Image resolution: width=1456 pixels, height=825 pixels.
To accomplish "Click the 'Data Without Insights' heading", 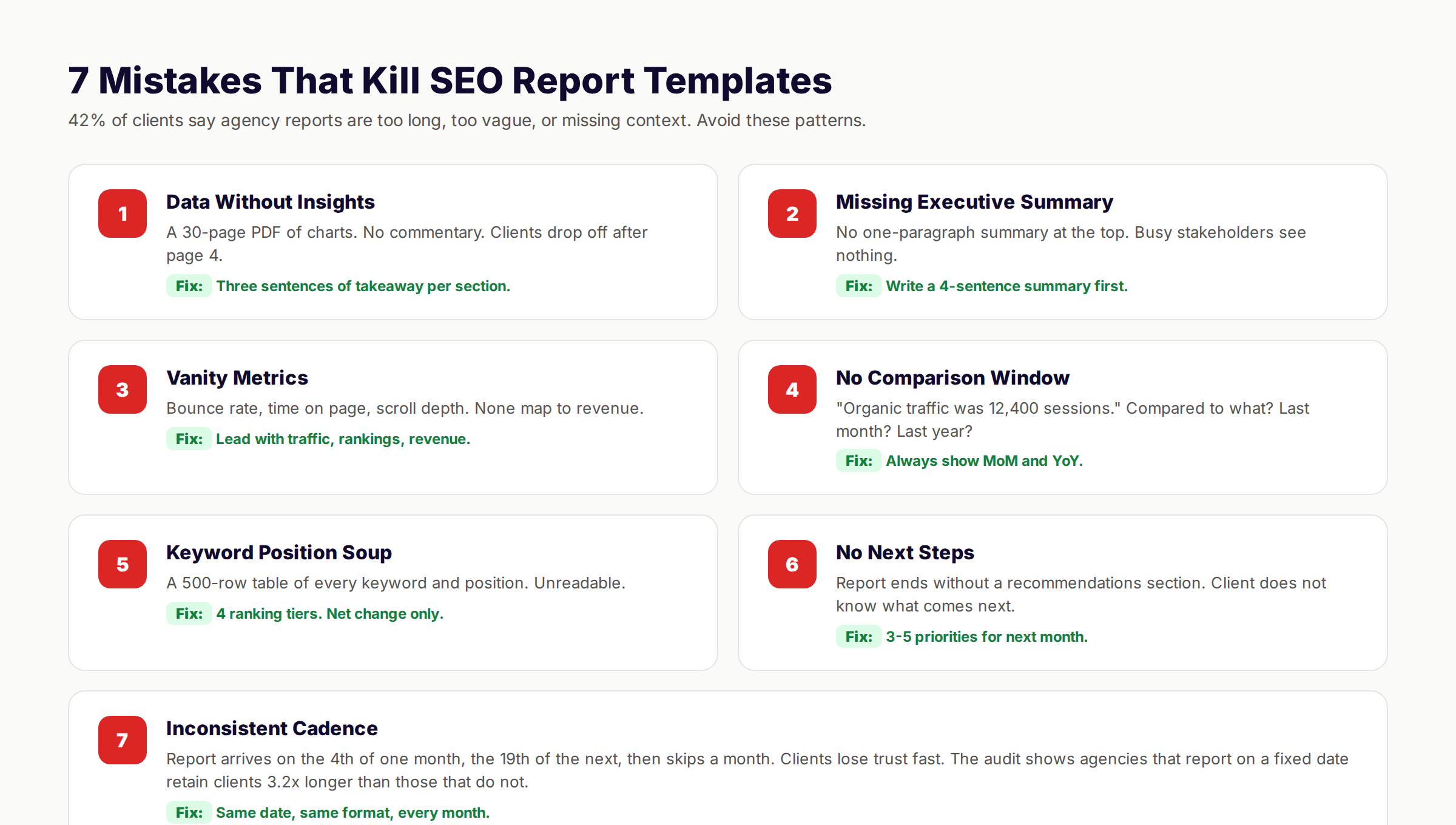I will tap(271, 202).
